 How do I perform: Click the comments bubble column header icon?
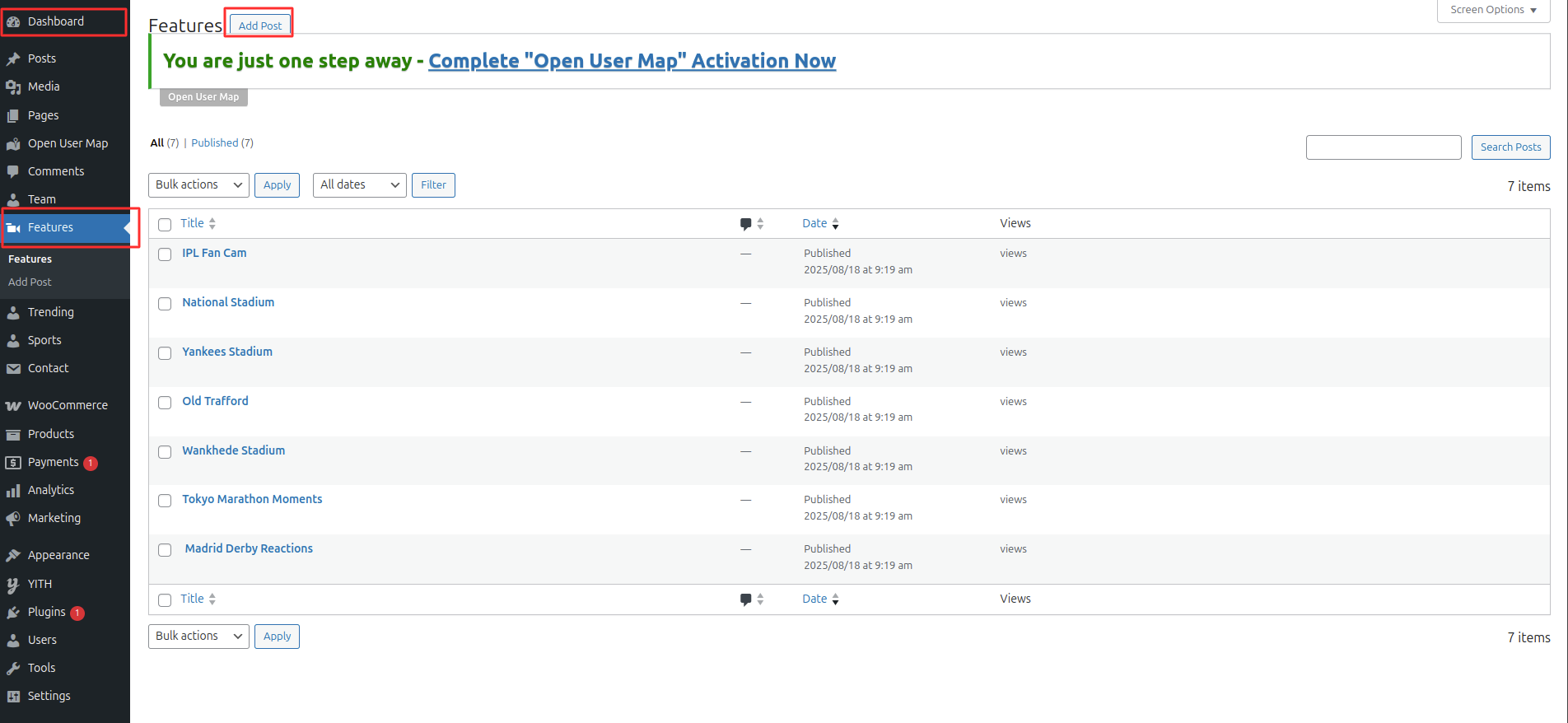coord(745,224)
